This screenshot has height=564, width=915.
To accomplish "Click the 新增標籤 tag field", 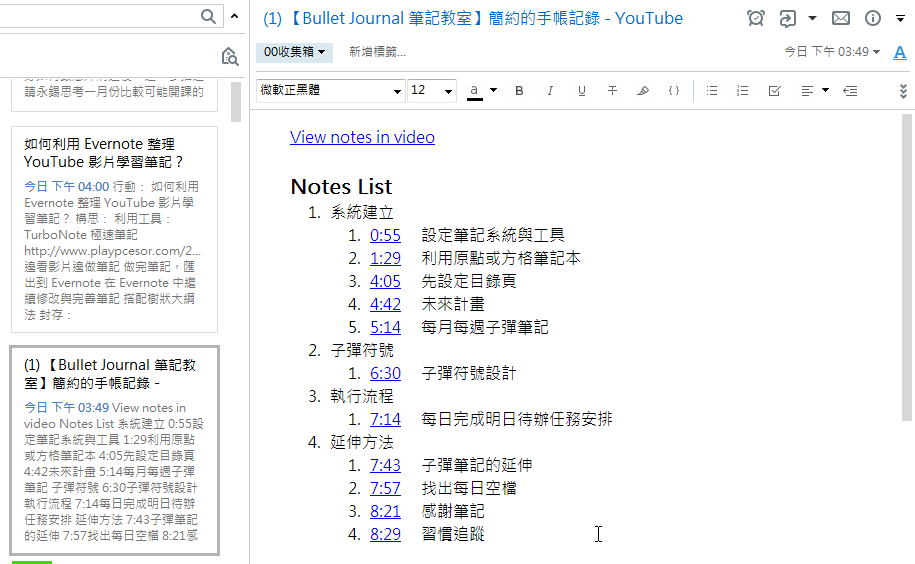I will pos(378,52).
